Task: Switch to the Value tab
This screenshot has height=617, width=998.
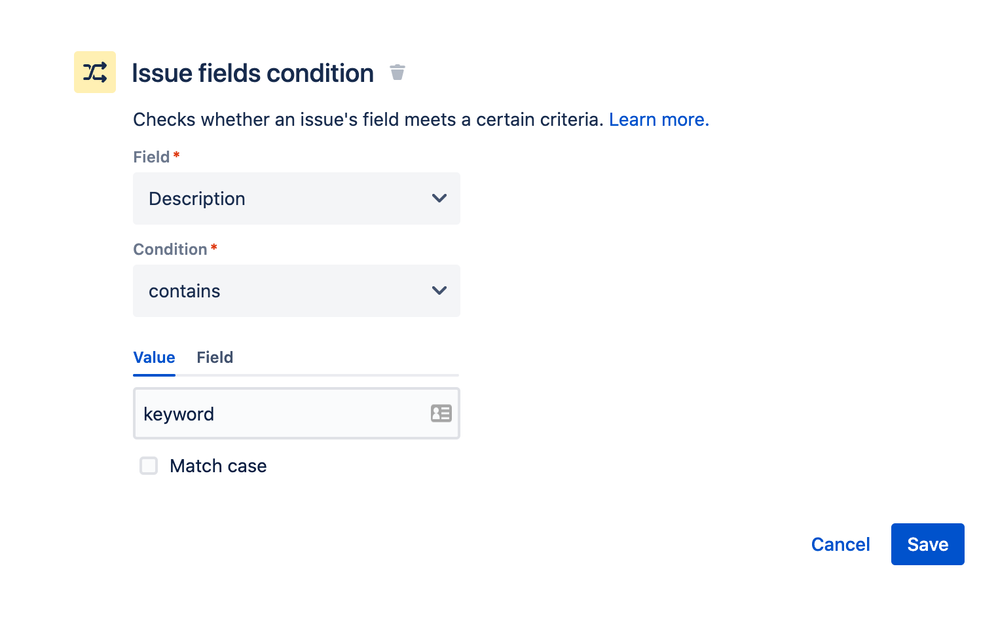Action: pos(154,357)
